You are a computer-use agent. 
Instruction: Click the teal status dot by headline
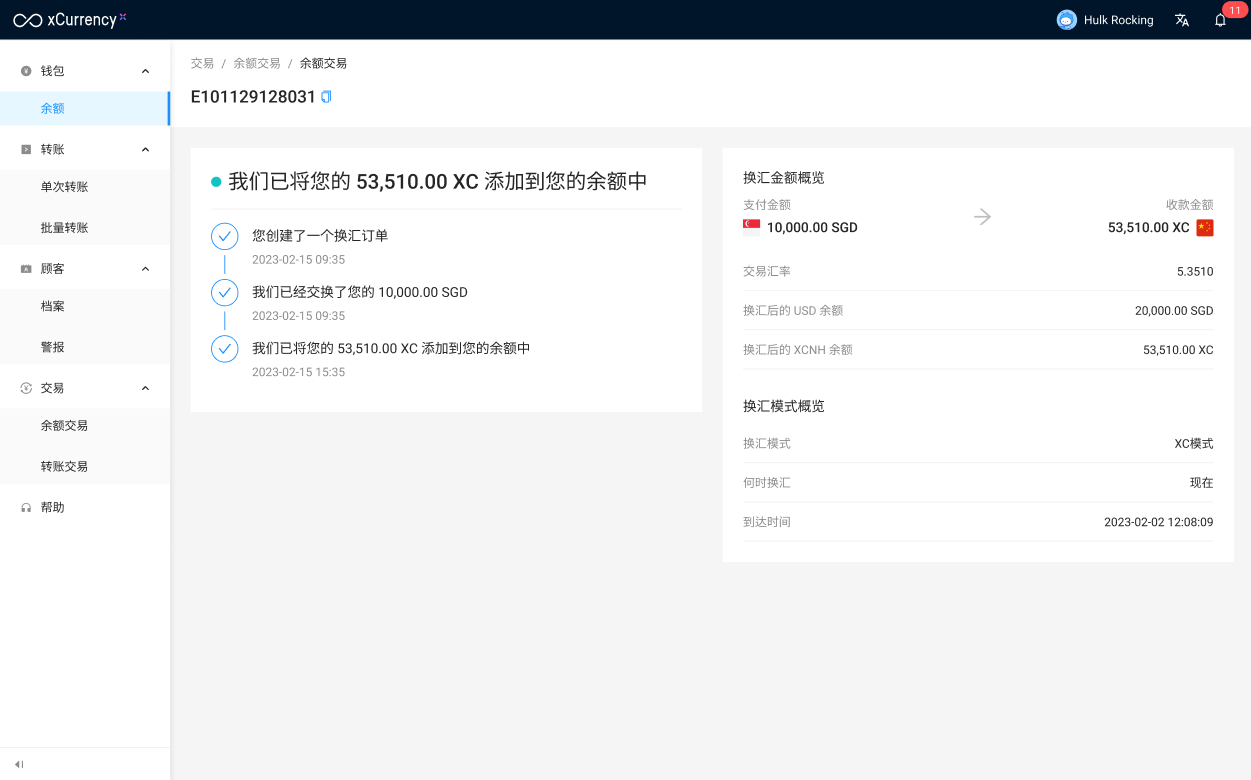click(x=216, y=182)
